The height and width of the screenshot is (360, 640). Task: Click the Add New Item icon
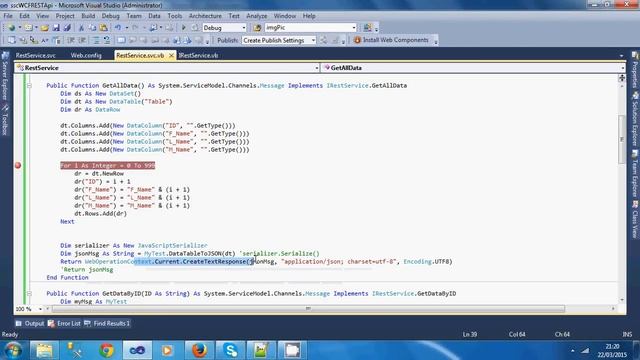click(28, 28)
